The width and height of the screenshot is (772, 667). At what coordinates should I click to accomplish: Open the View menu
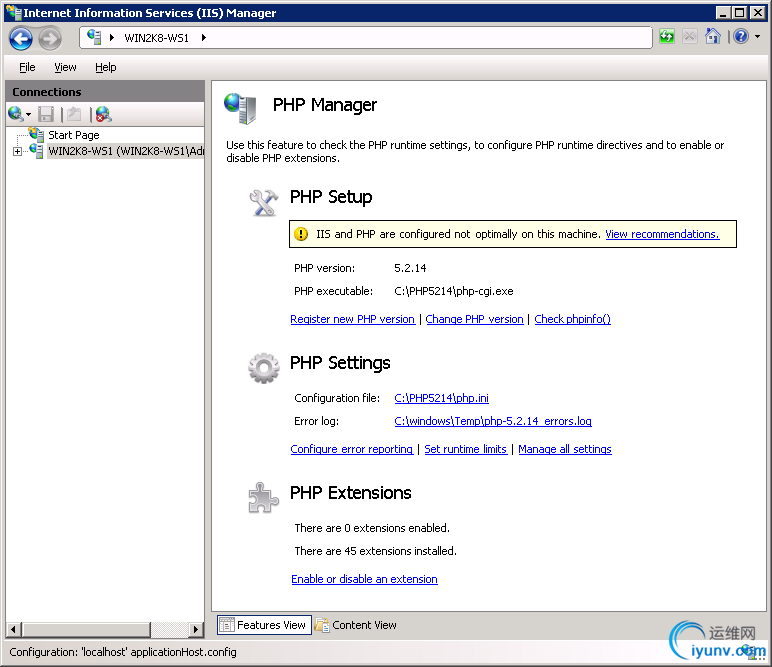coord(65,67)
